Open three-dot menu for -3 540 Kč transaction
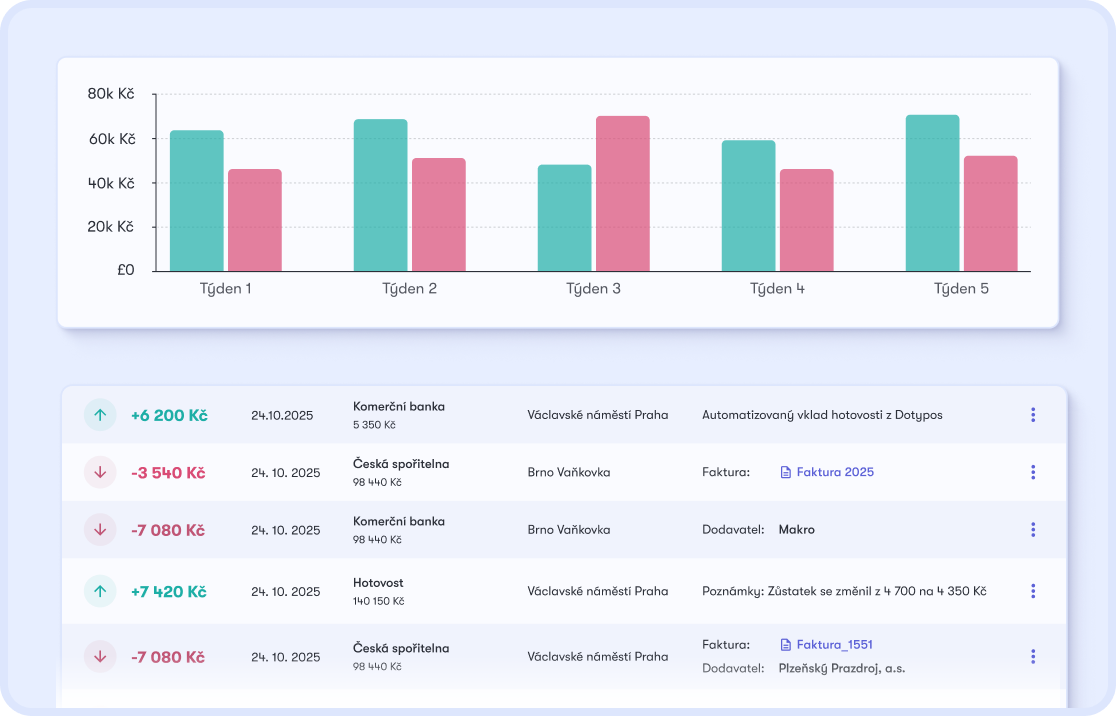 [x=1033, y=472]
